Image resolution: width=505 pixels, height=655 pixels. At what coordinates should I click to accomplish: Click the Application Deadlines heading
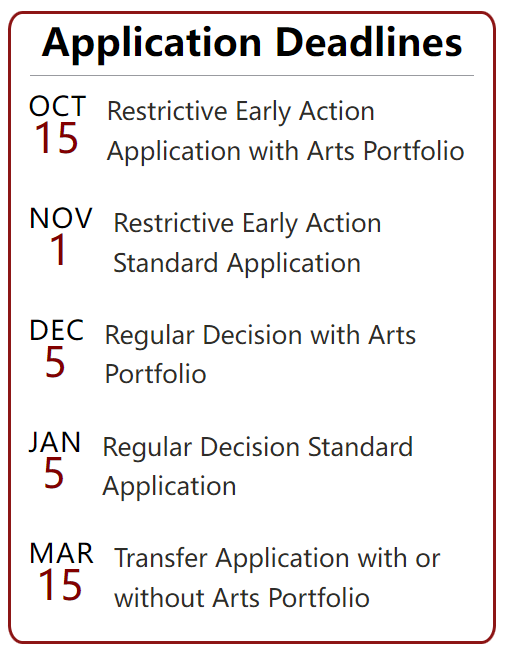pos(252,43)
